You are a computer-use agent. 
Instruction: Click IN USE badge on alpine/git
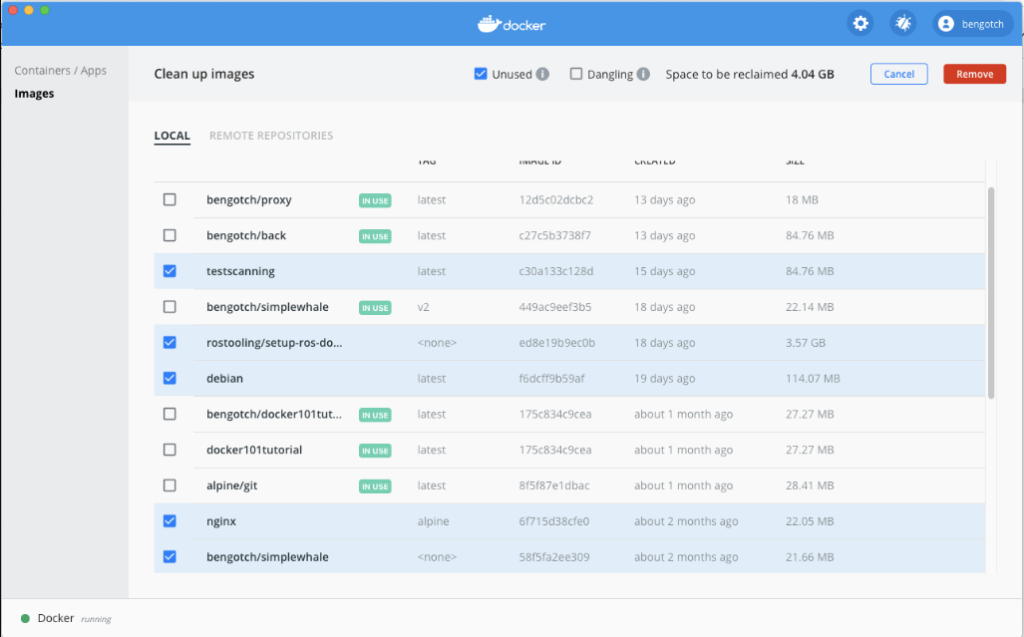pos(375,486)
